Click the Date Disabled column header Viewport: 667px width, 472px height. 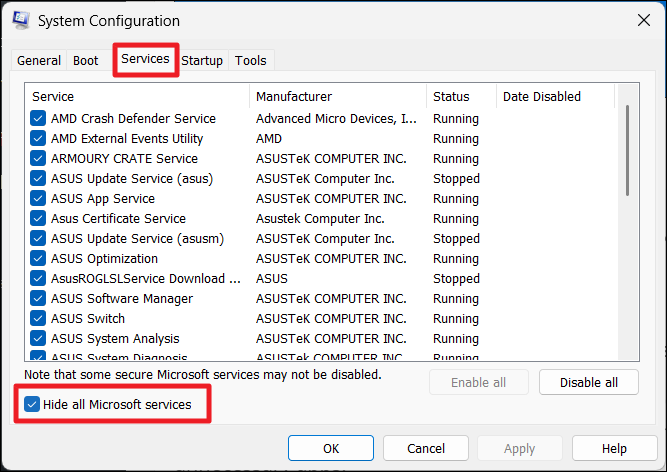pyautogui.click(x=555, y=97)
